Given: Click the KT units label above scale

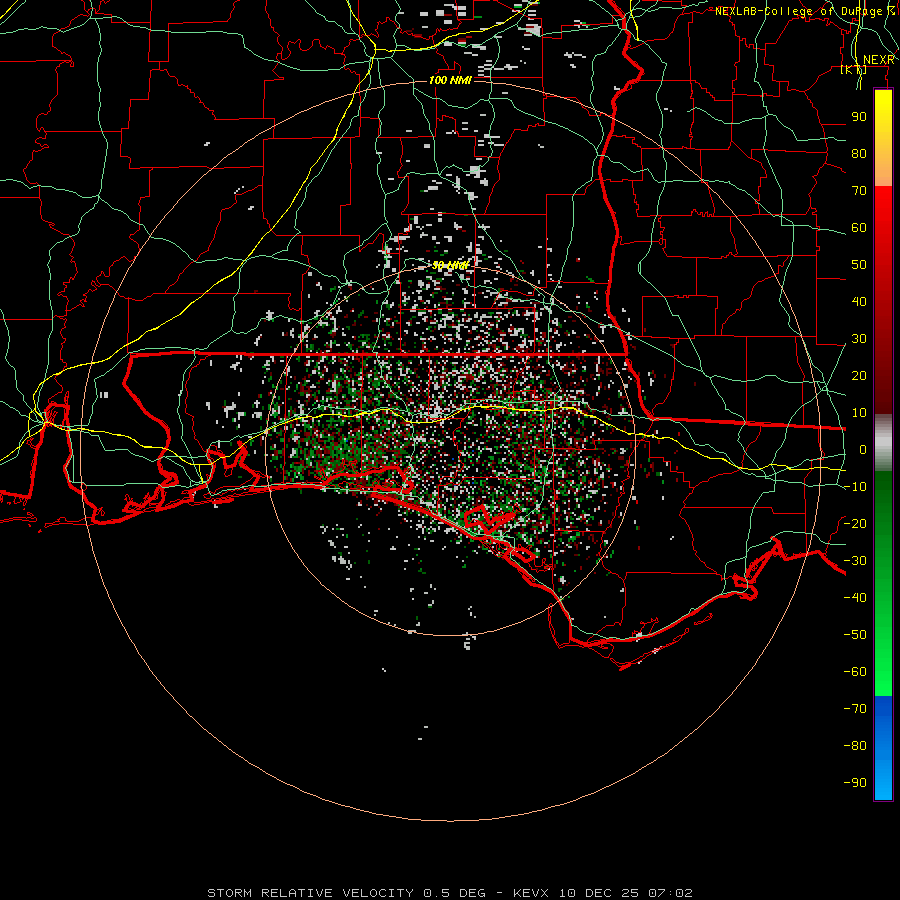Looking at the screenshot, I should 854,69.
